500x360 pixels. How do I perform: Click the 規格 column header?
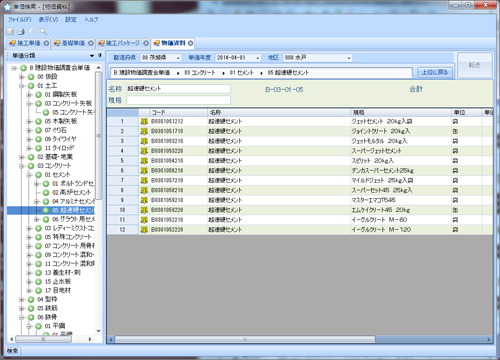click(401, 112)
